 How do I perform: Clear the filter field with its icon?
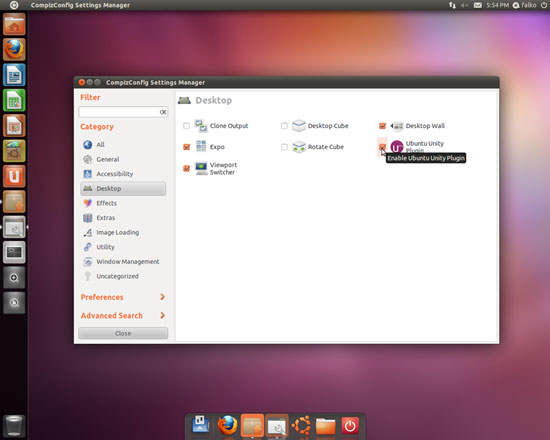pyautogui.click(x=163, y=112)
